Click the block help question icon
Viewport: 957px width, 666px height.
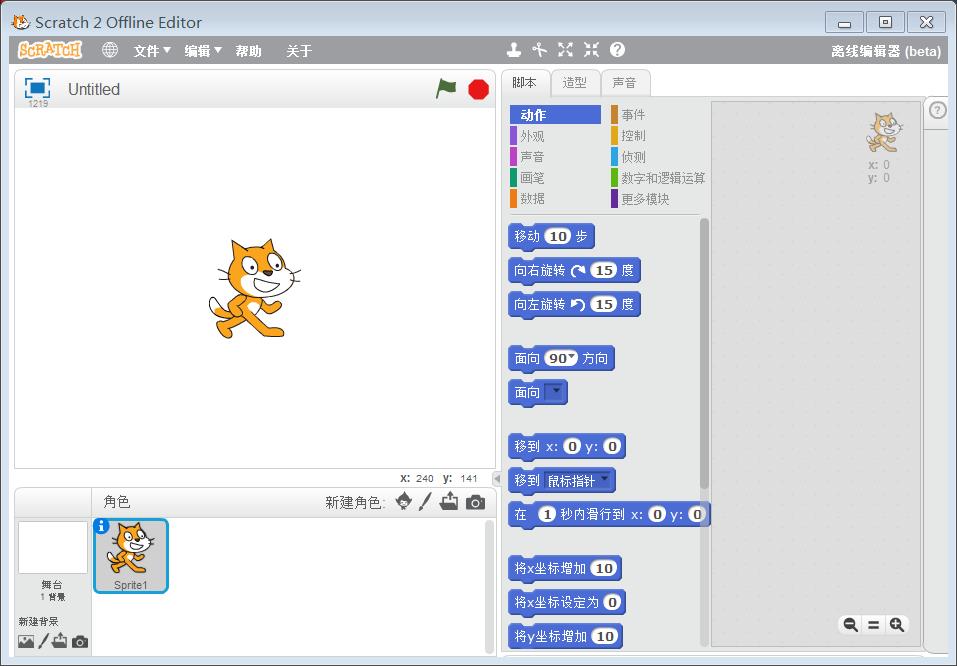[x=617, y=50]
